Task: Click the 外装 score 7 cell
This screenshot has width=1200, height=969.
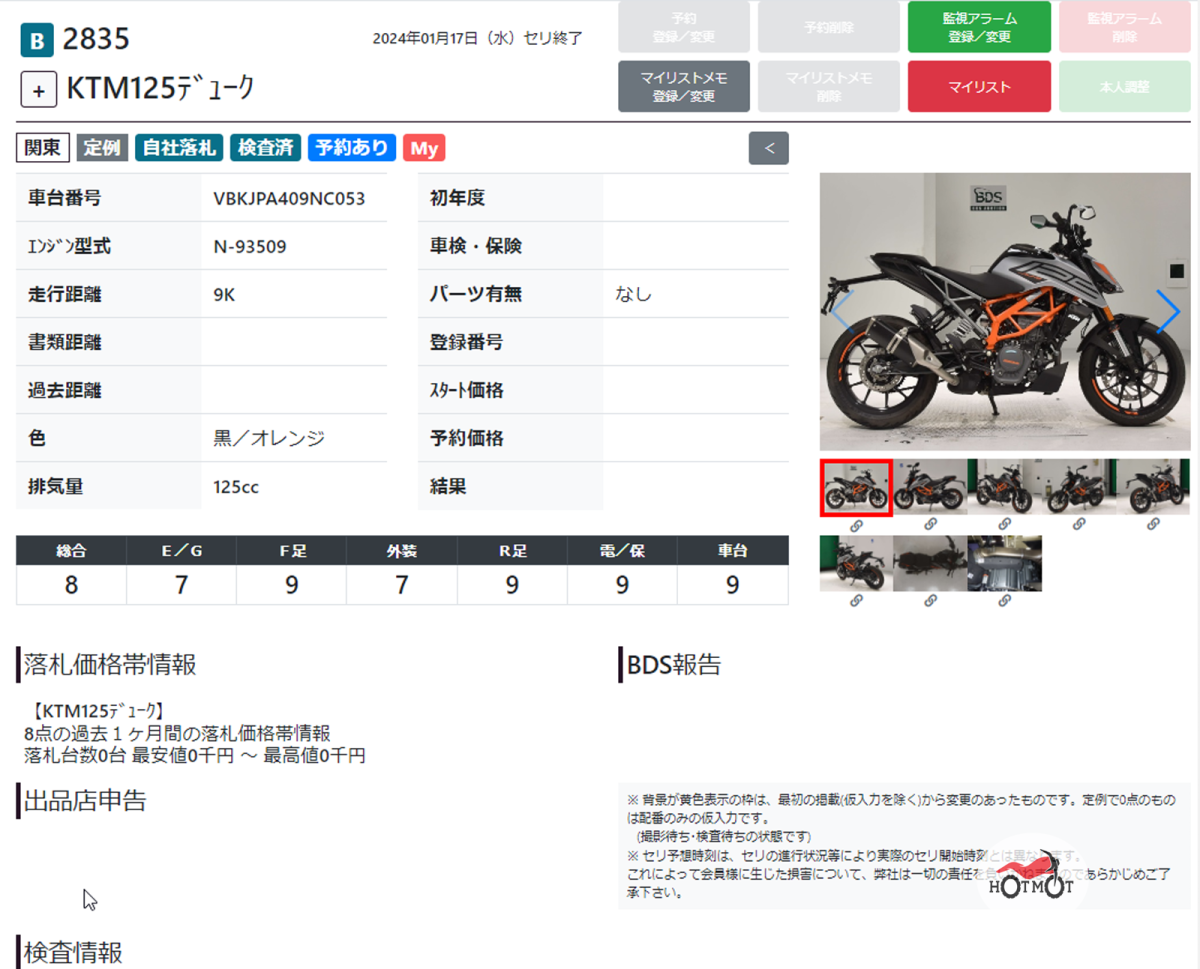Action: click(x=402, y=585)
